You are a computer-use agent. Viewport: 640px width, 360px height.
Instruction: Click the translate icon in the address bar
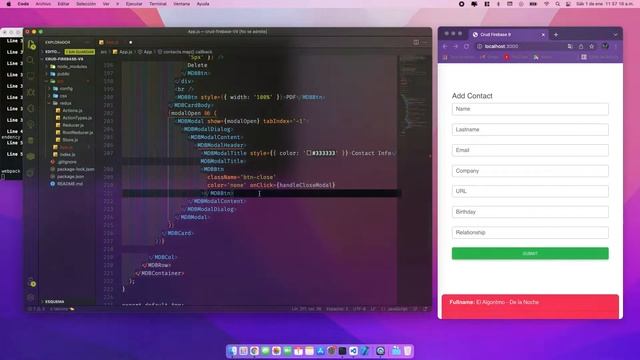click(x=570, y=47)
